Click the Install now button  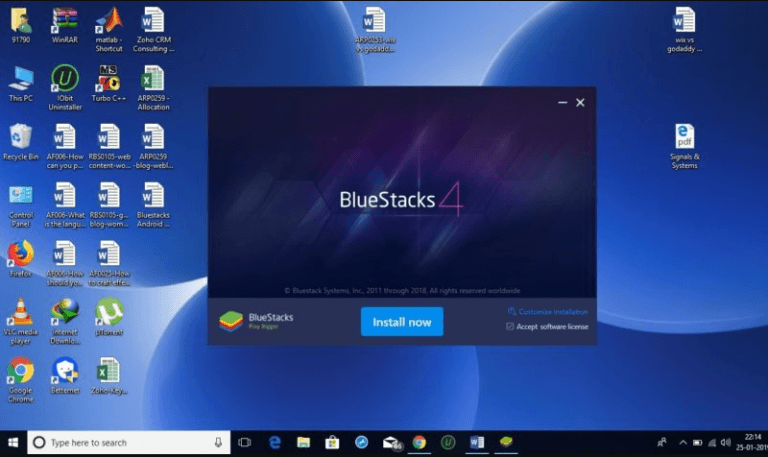401,322
